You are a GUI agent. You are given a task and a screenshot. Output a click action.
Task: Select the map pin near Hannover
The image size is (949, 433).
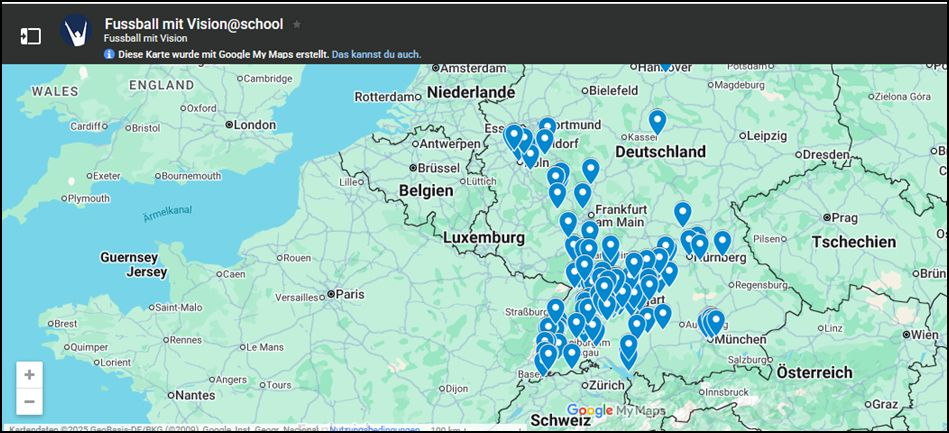tap(665, 65)
